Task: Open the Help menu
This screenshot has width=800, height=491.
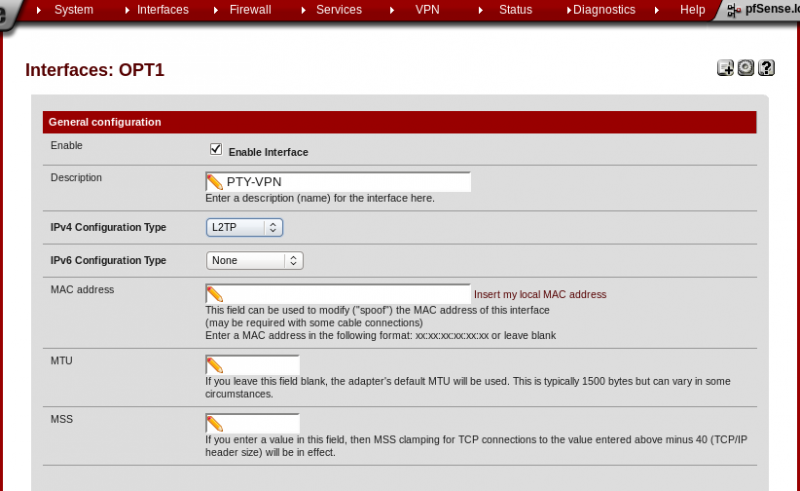Action: pos(692,10)
